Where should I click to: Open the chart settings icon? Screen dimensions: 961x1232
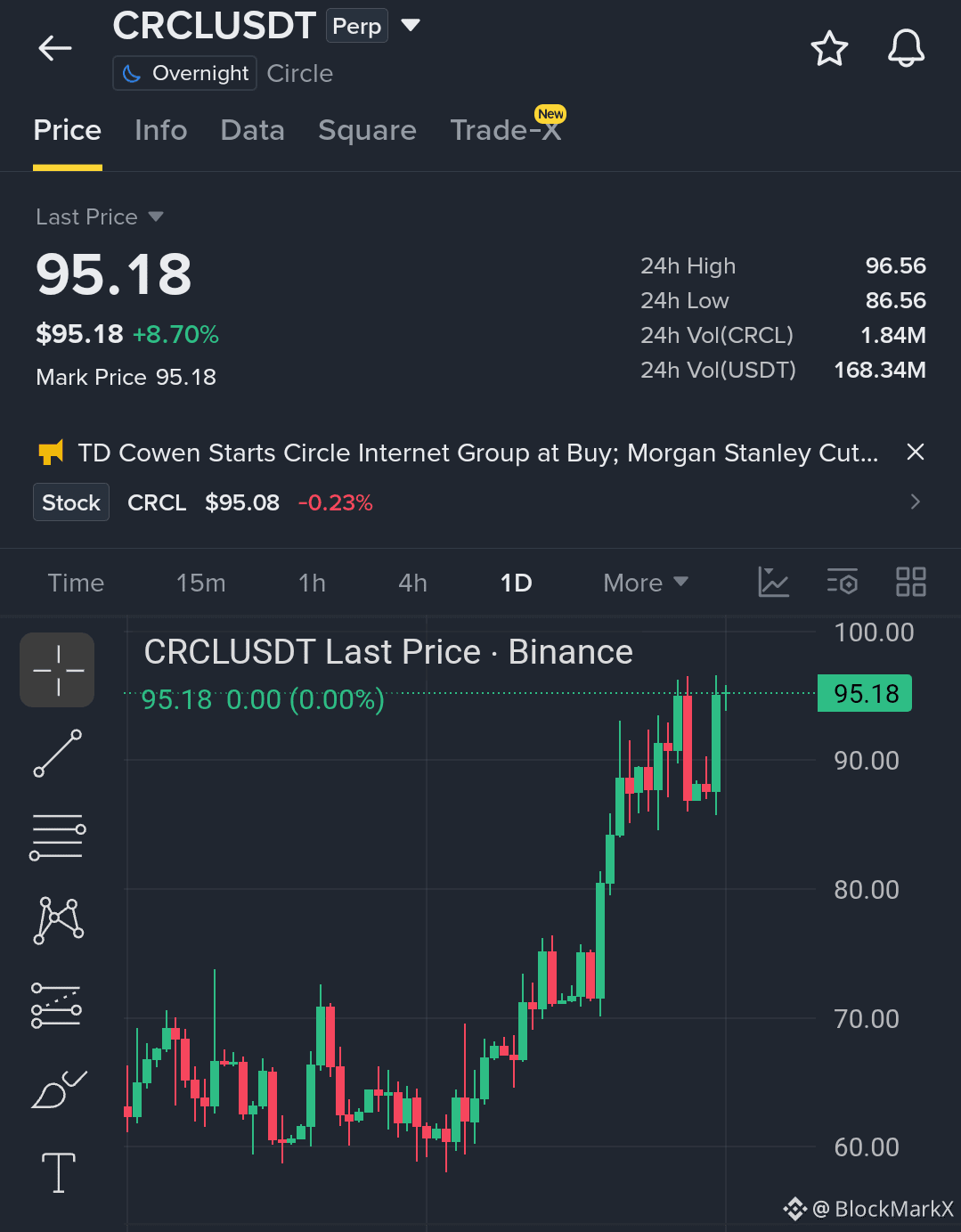click(842, 582)
